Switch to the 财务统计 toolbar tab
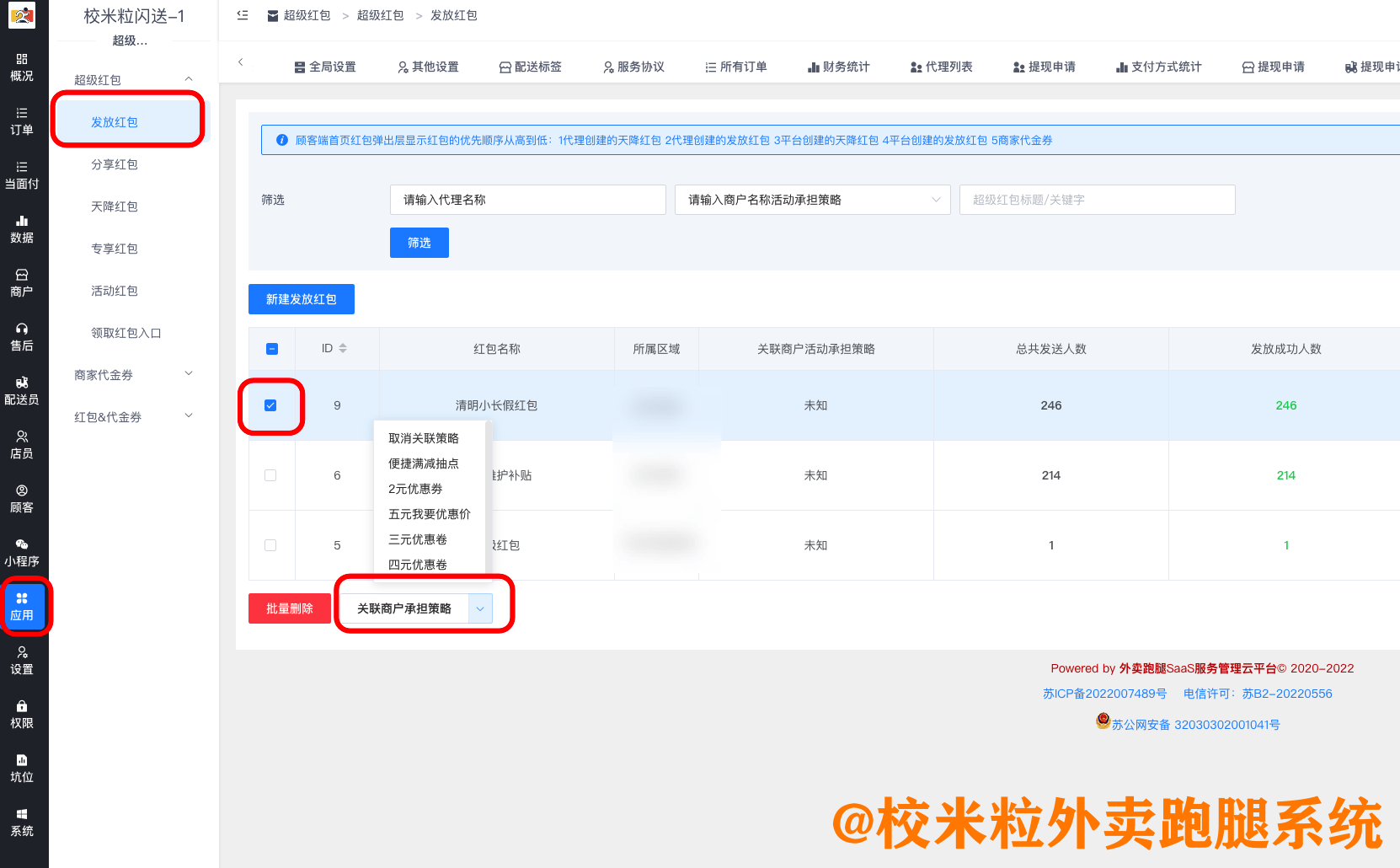 click(839, 67)
